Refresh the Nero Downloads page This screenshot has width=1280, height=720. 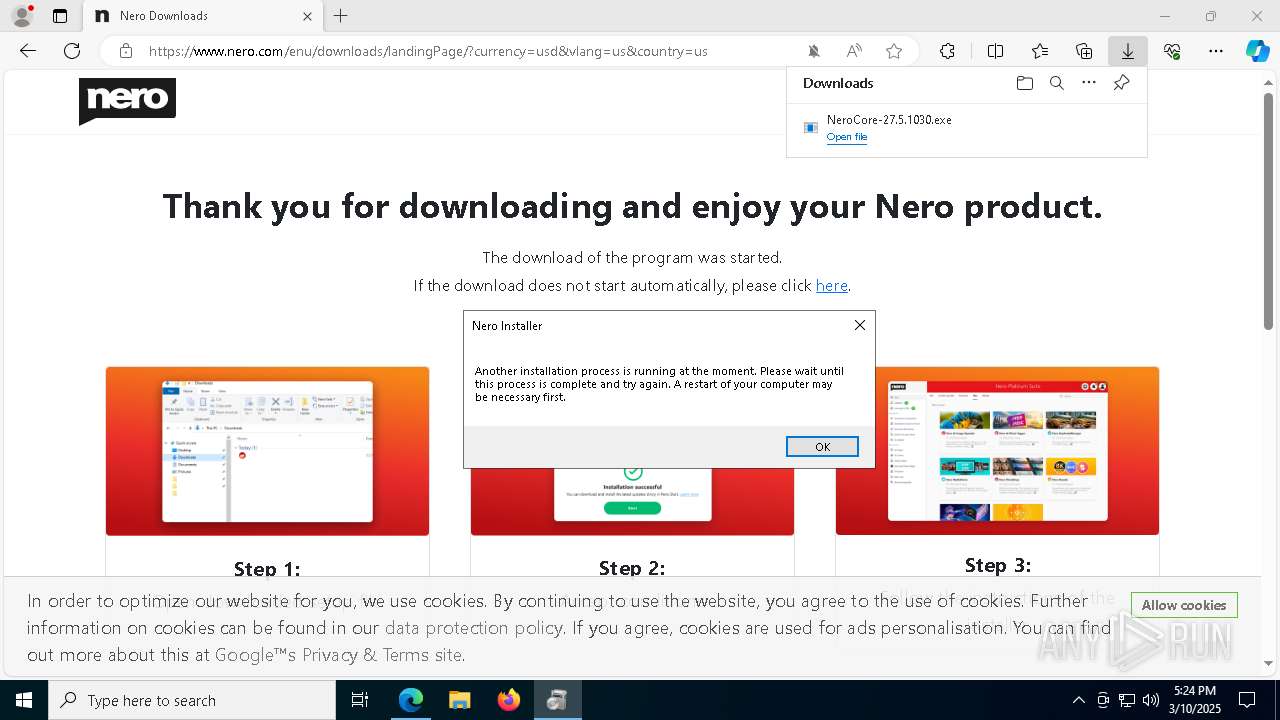pyautogui.click(x=72, y=51)
